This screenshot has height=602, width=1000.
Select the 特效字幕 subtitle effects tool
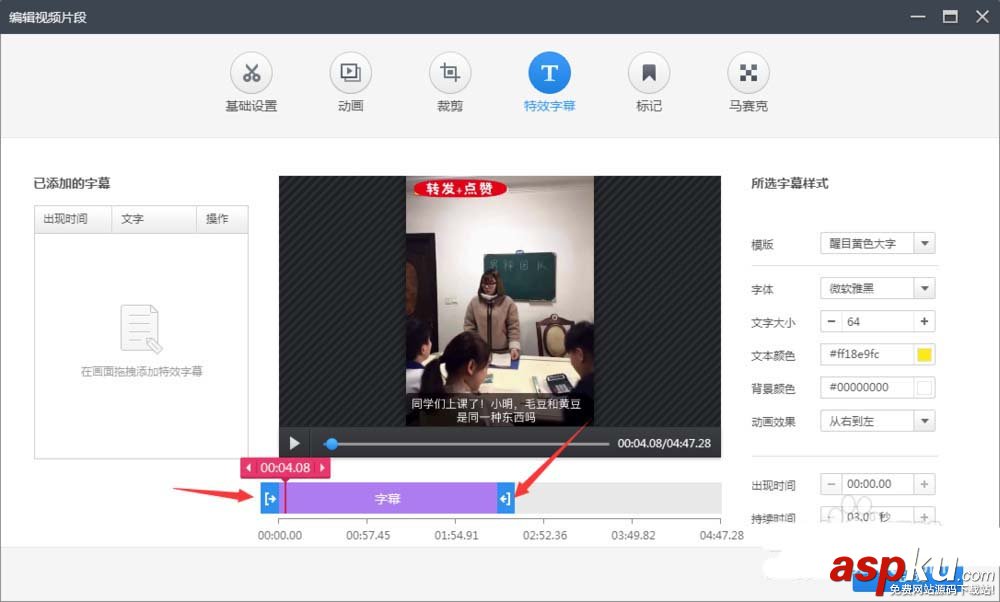pos(548,82)
